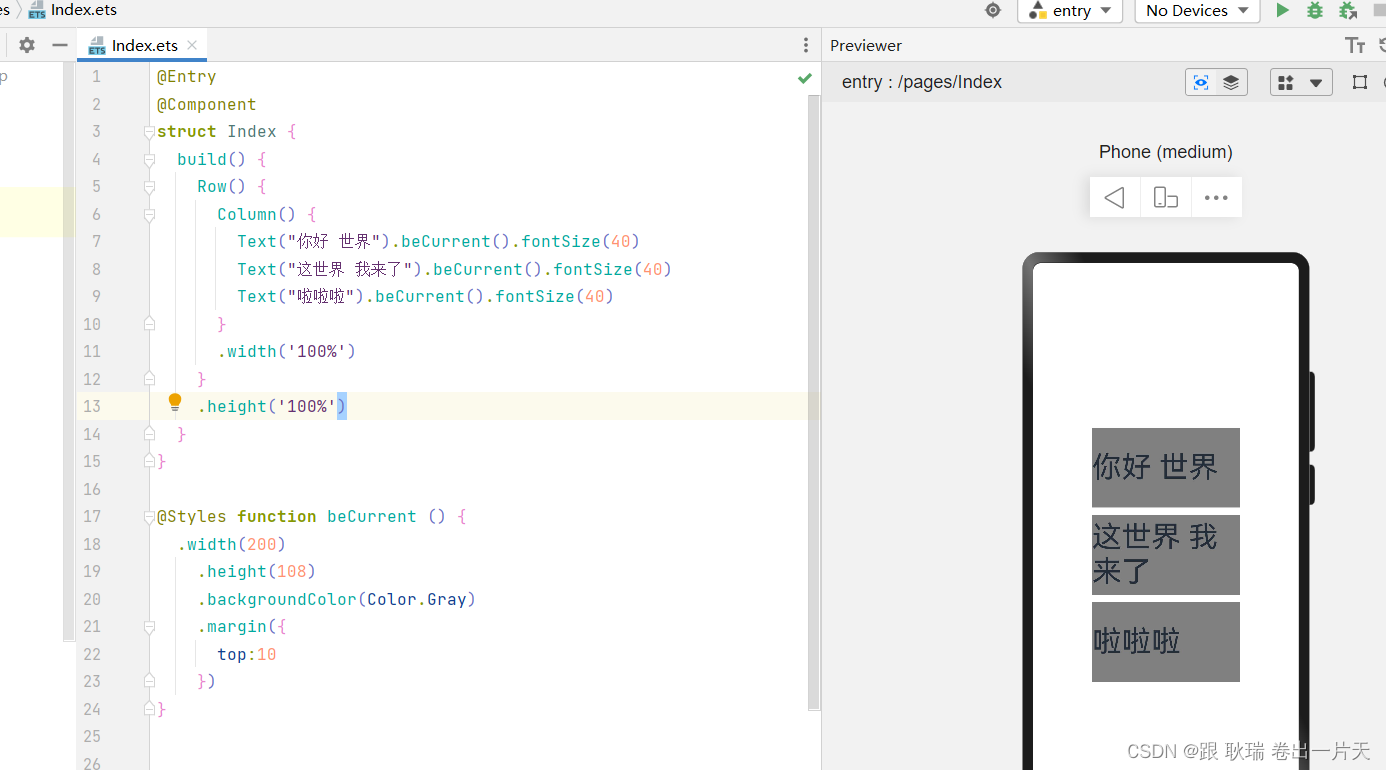Click the frame bounds icon in Previewer toolbar

tap(1360, 82)
